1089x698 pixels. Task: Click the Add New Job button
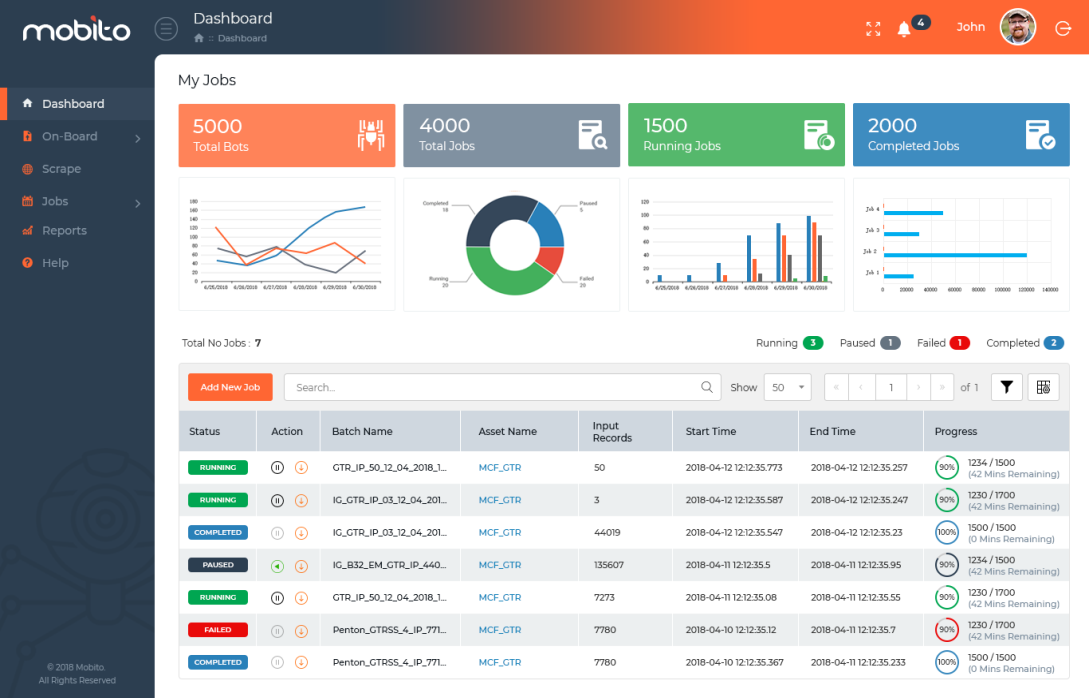tap(230, 387)
